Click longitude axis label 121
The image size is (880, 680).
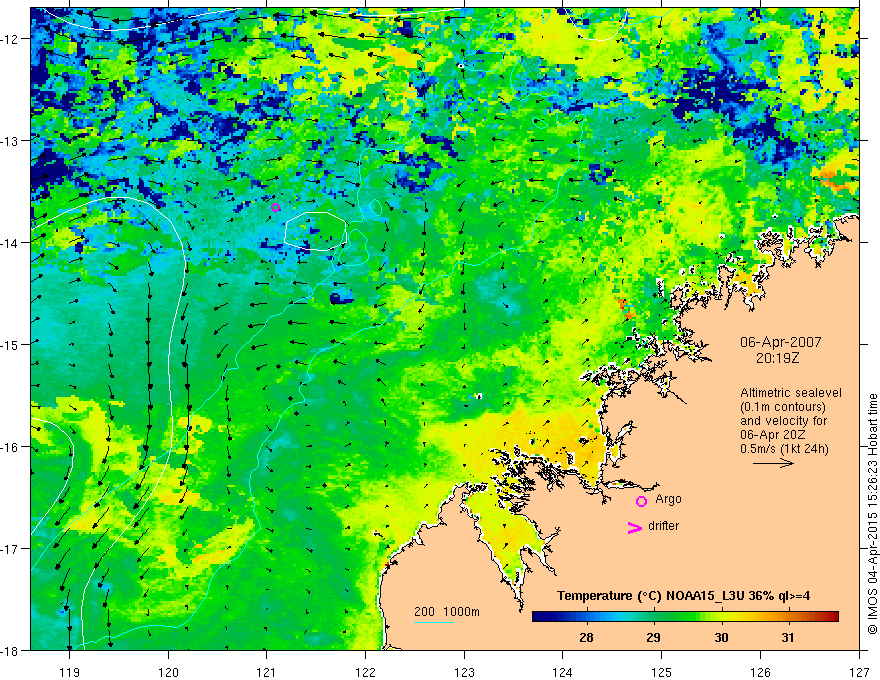click(267, 672)
